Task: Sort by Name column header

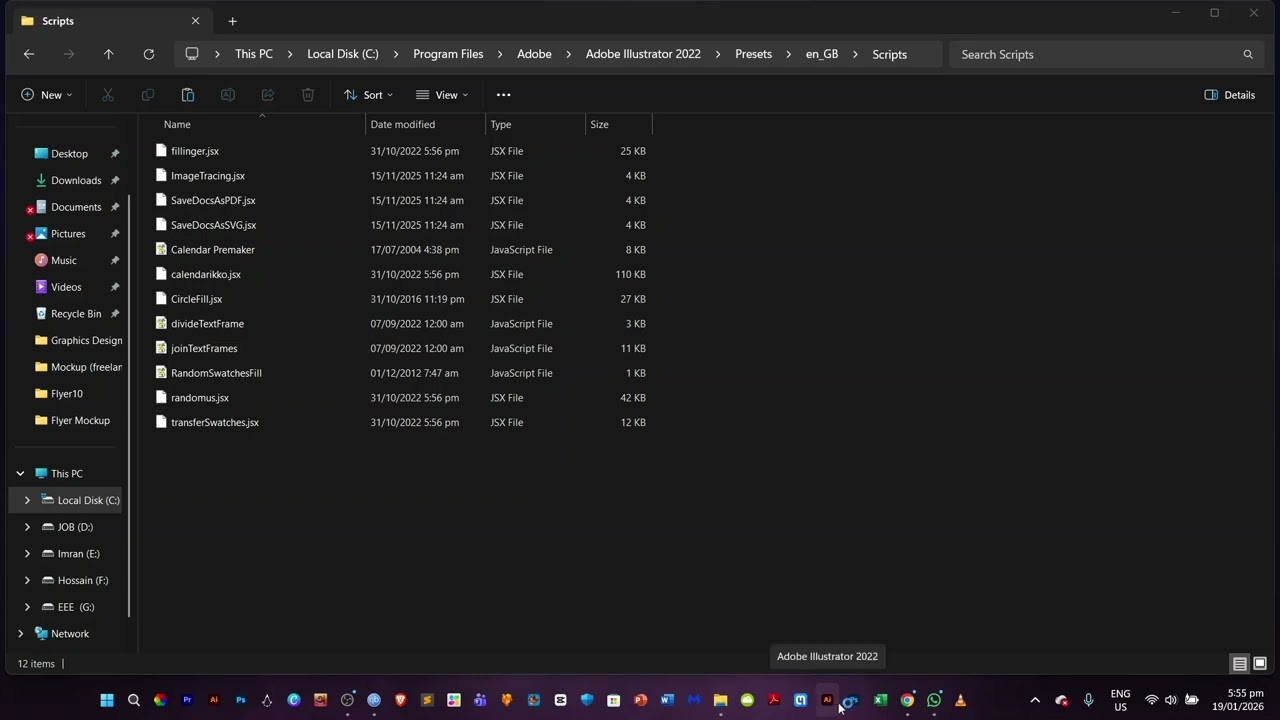Action: (262, 124)
